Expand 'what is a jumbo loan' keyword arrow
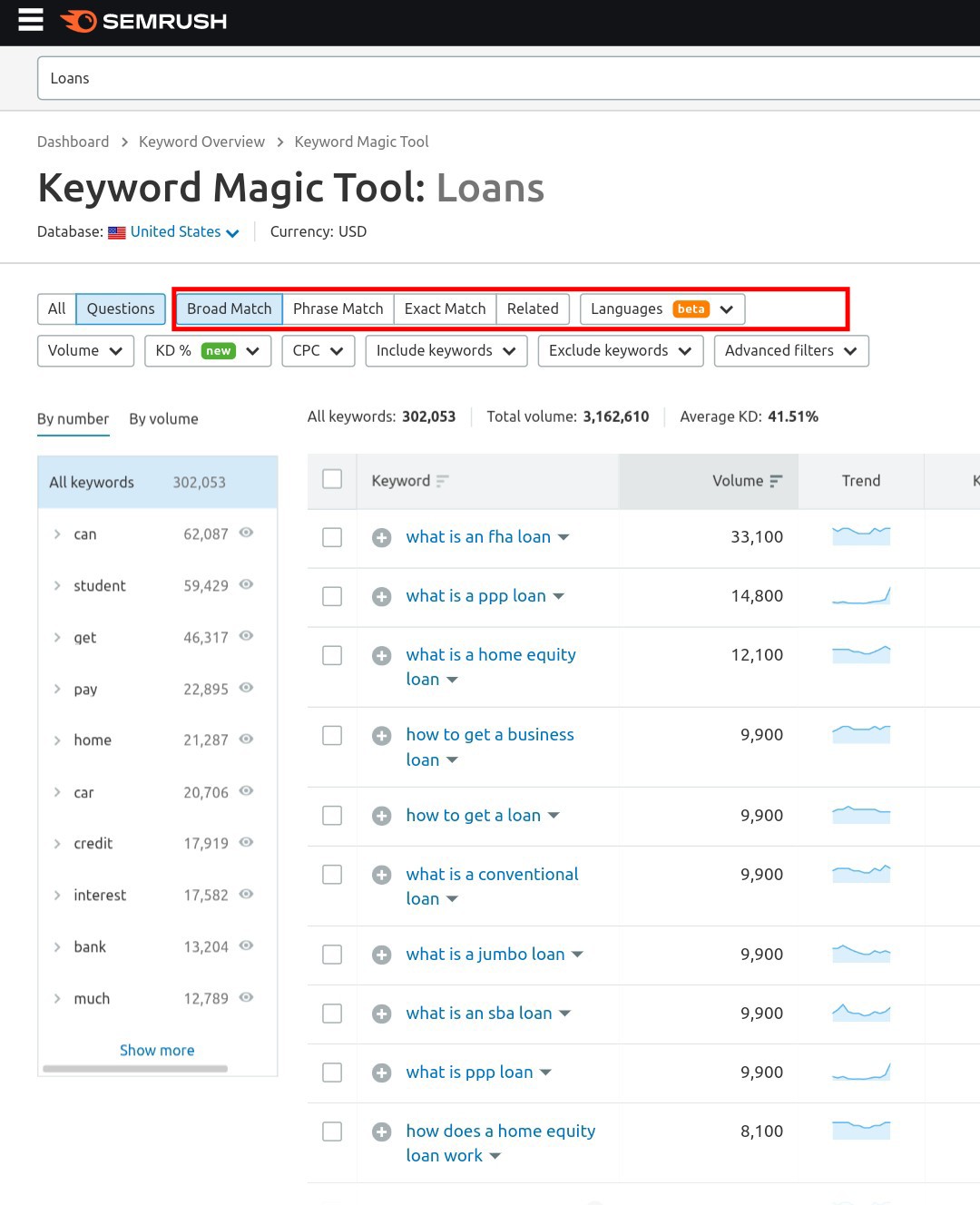The image size is (980, 1205). pyautogui.click(x=577, y=955)
